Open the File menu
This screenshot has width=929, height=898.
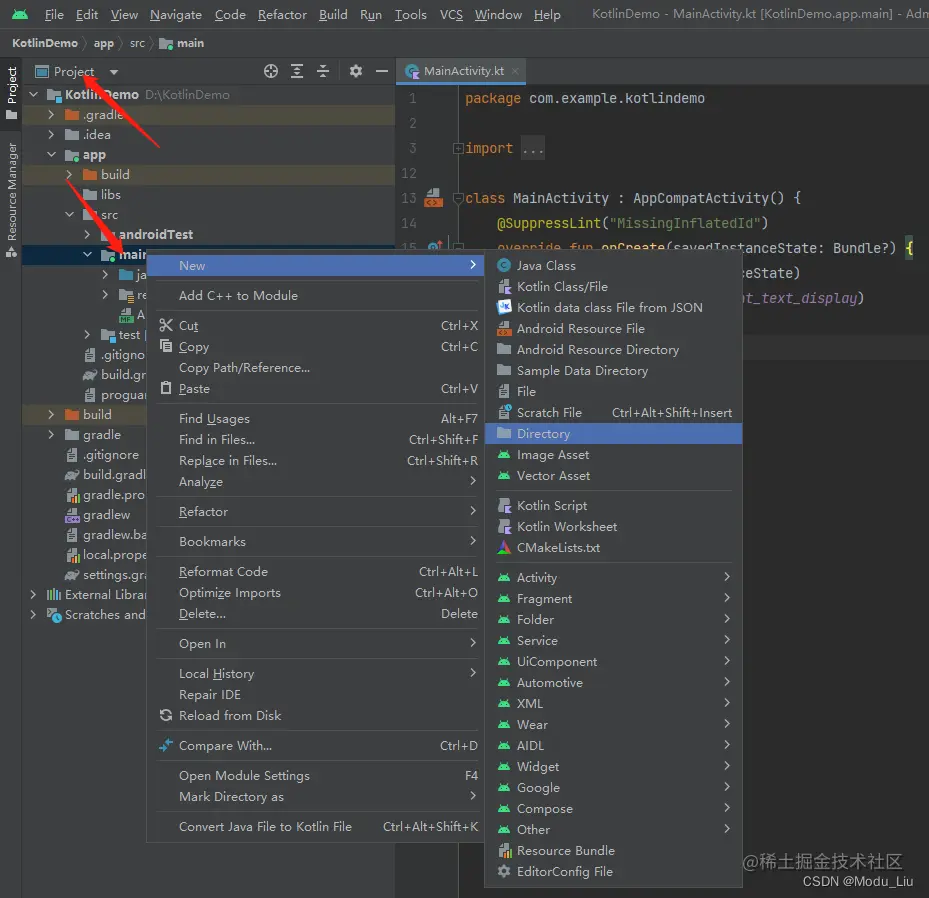pos(54,14)
